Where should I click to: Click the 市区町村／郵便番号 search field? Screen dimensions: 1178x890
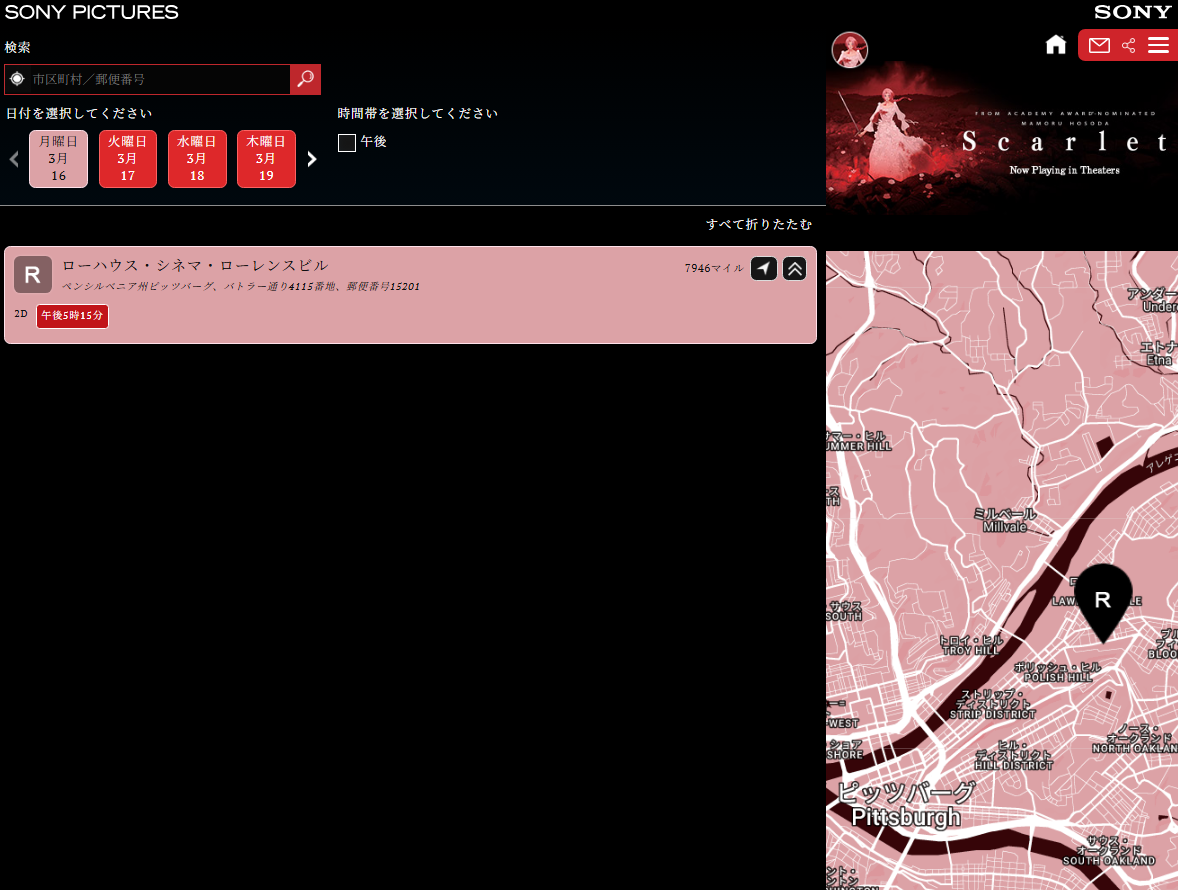[158, 79]
